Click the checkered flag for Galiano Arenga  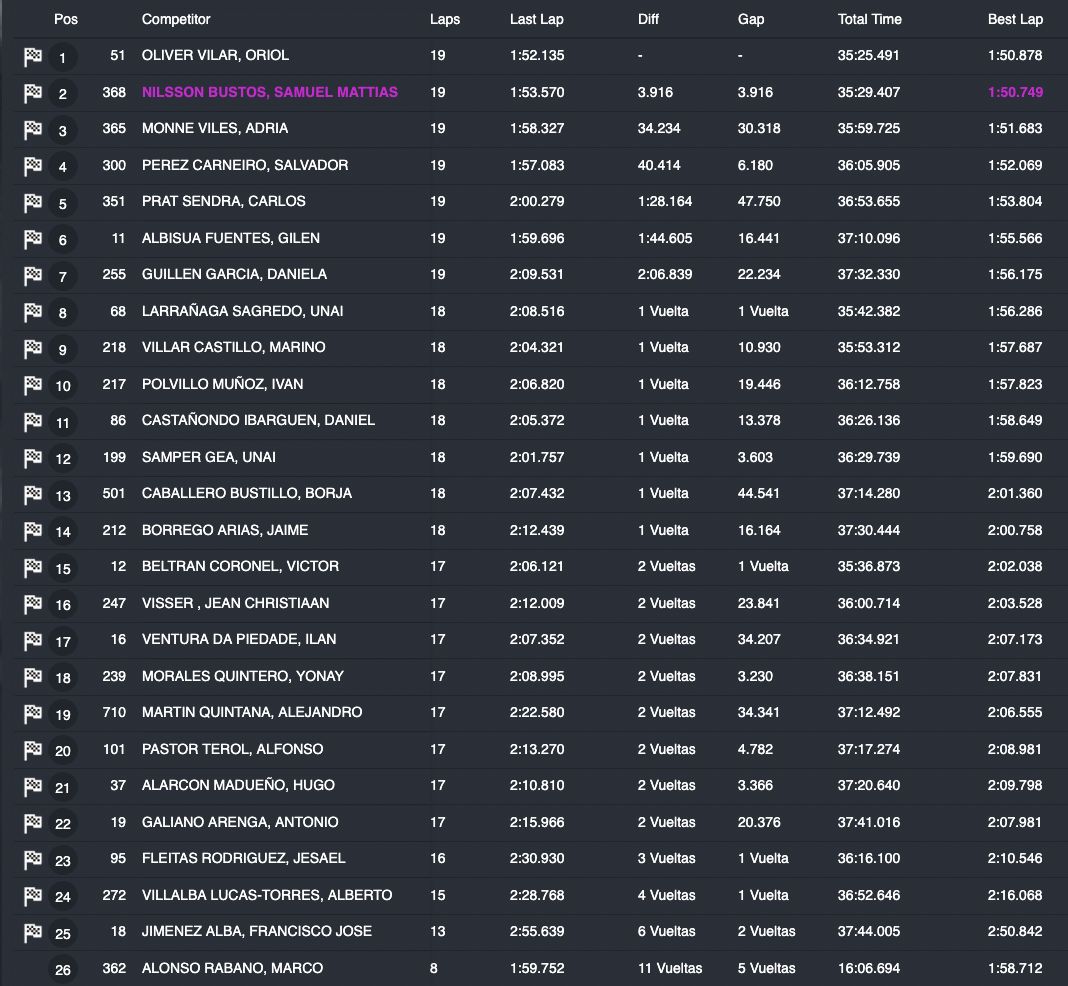[x=32, y=823]
